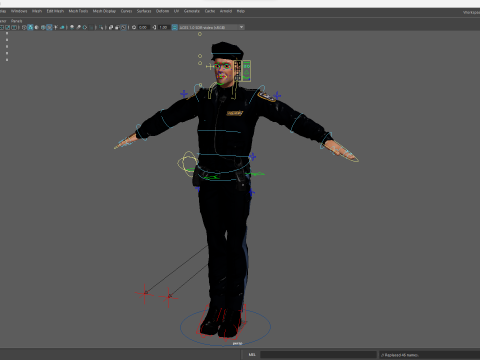Click the MEL command line input

(318, 355)
